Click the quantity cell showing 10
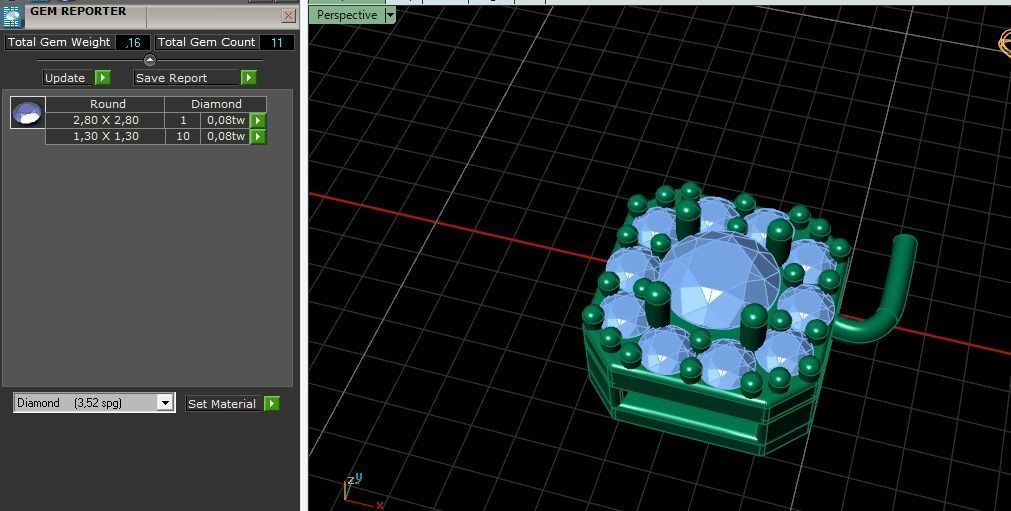1011x511 pixels. tap(183, 137)
